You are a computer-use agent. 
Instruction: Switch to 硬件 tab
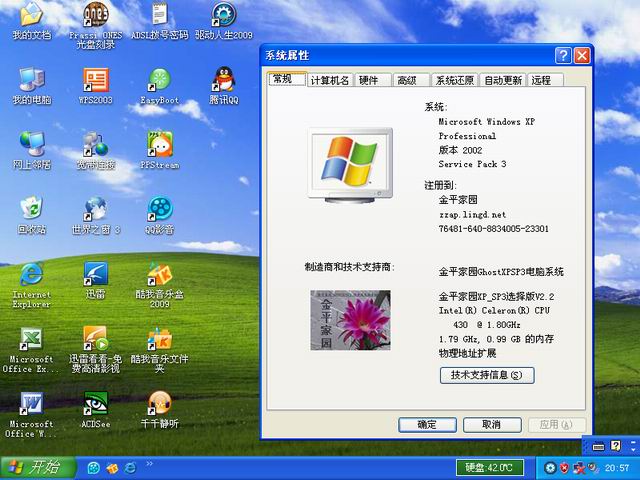tap(373, 80)
